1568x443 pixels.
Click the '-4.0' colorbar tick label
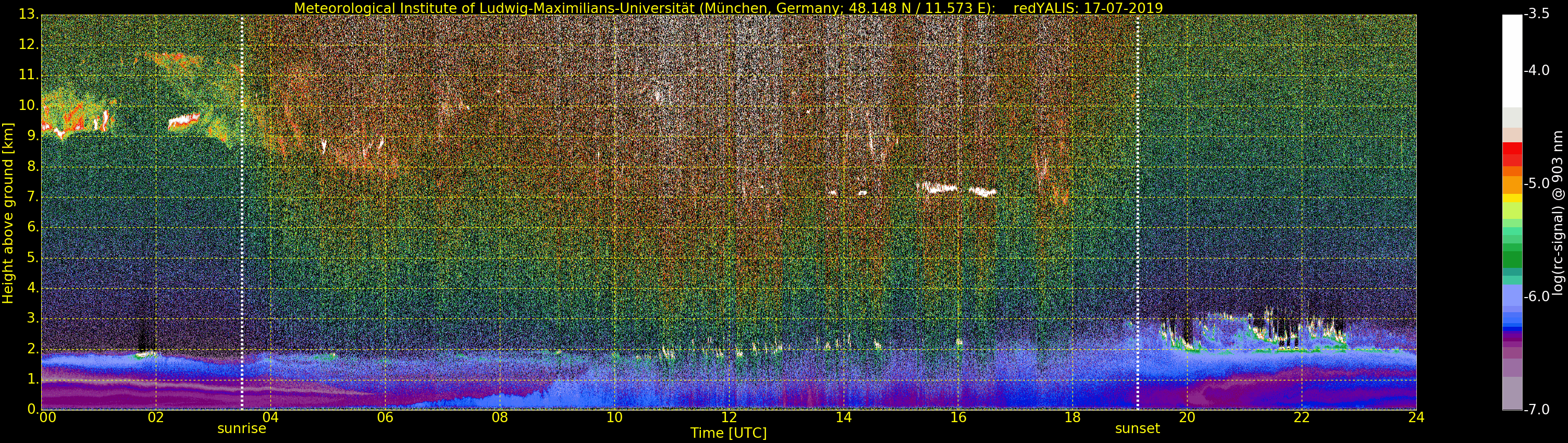click(1536, 70)
